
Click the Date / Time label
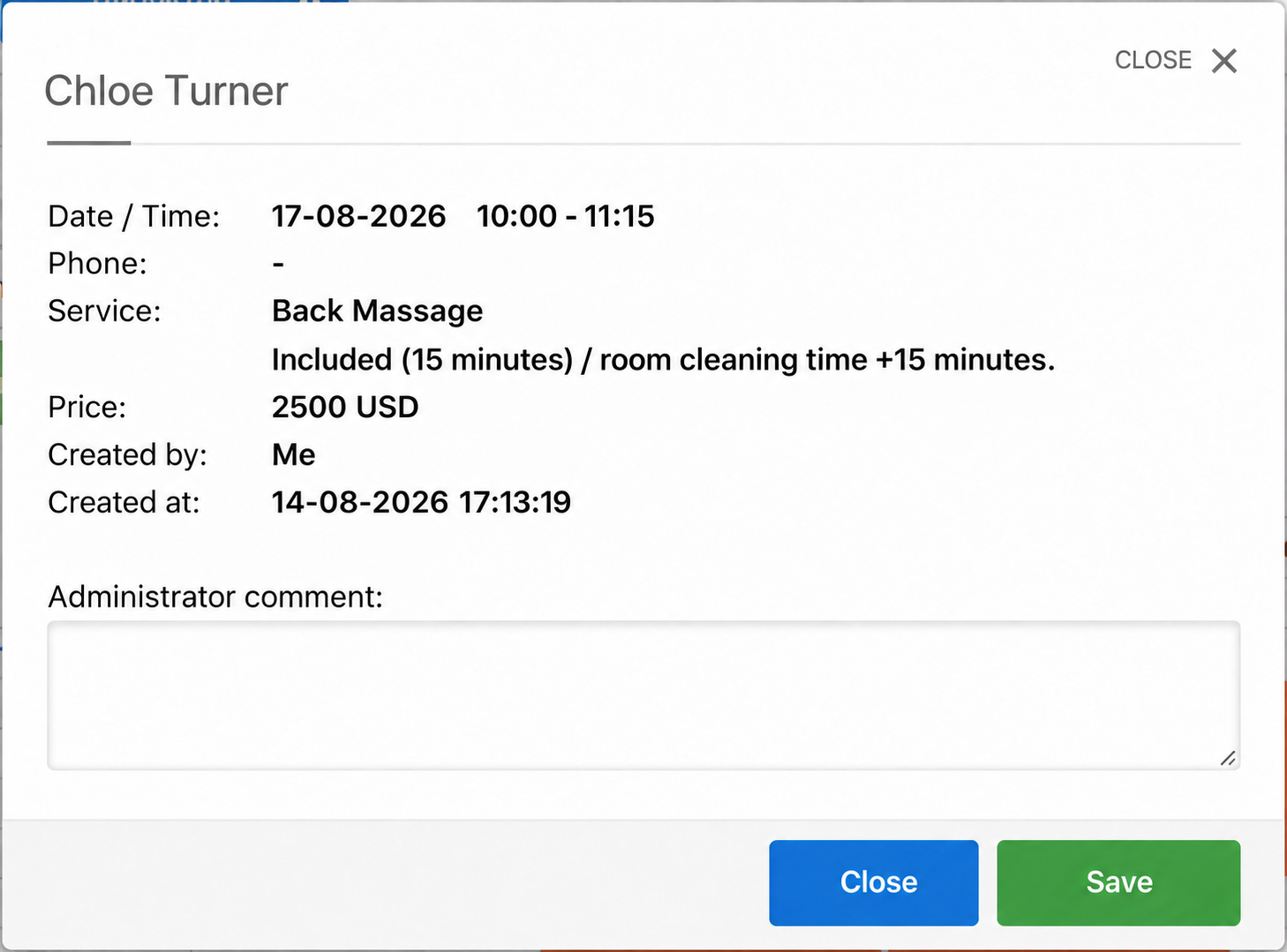pyautogui.click(x=134, y=216)
